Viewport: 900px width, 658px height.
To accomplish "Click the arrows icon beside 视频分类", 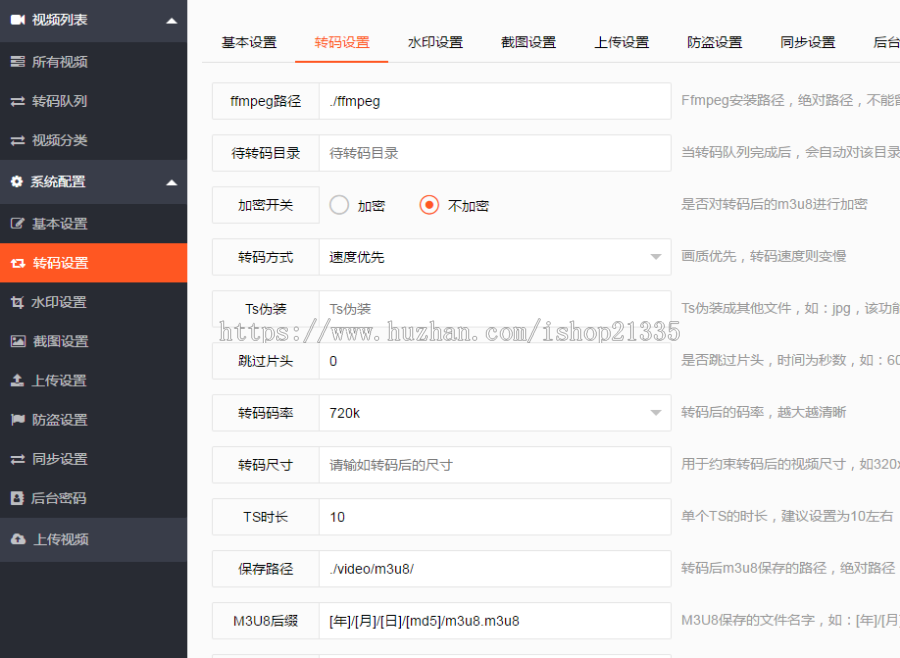I will pyautogui.click(x=18, y=140).
